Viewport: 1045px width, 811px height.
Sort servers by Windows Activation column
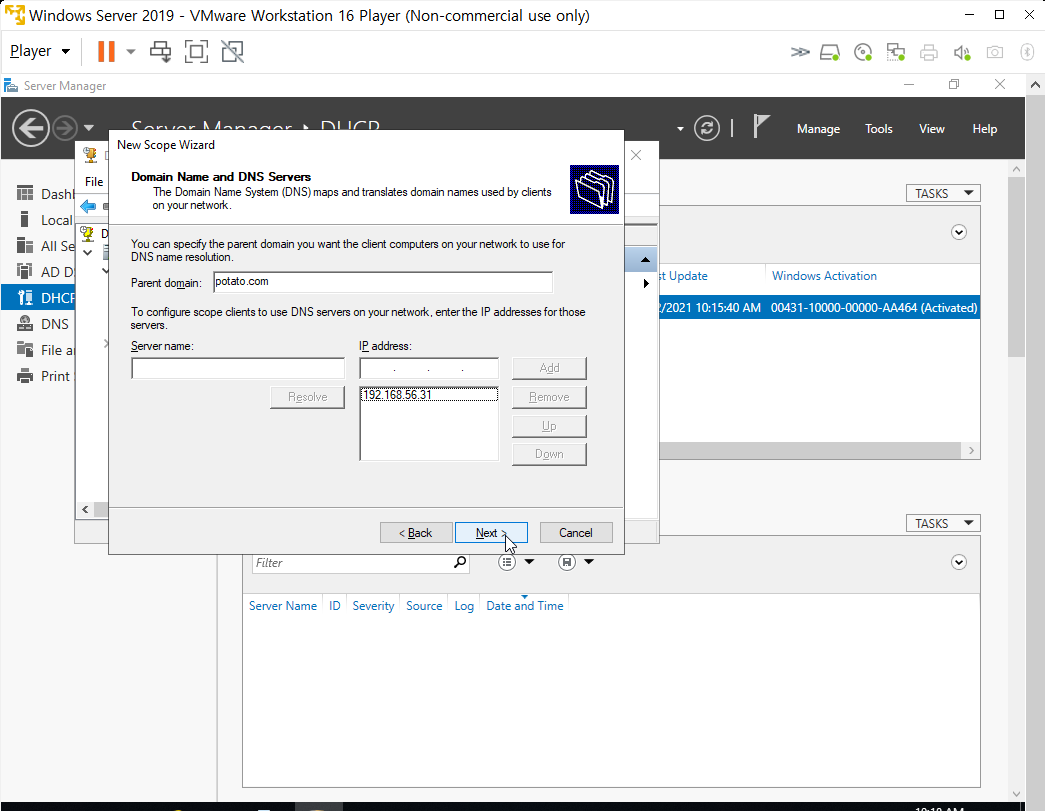click(x=824, y=276)
